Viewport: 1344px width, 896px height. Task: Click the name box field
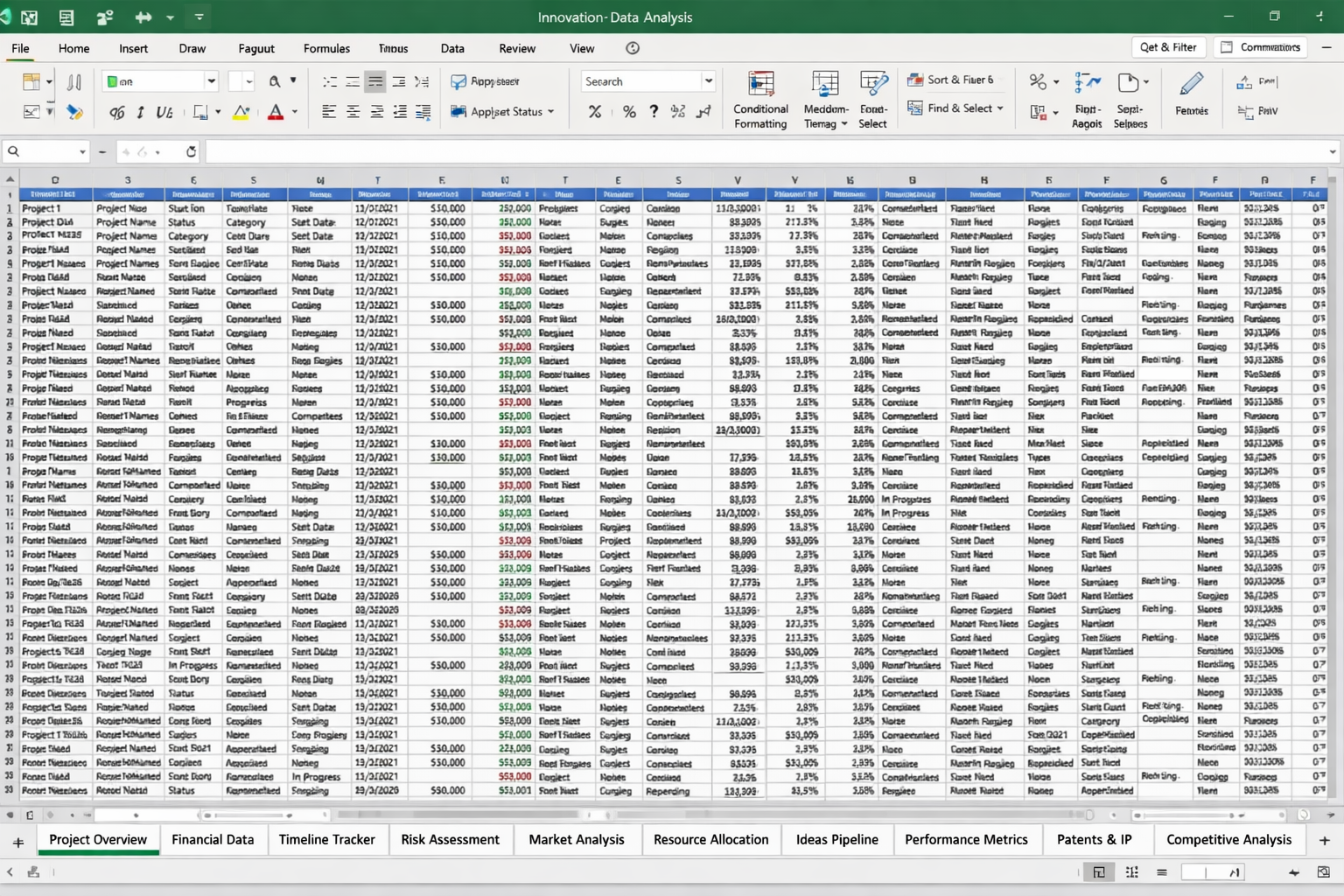point(46,151)
